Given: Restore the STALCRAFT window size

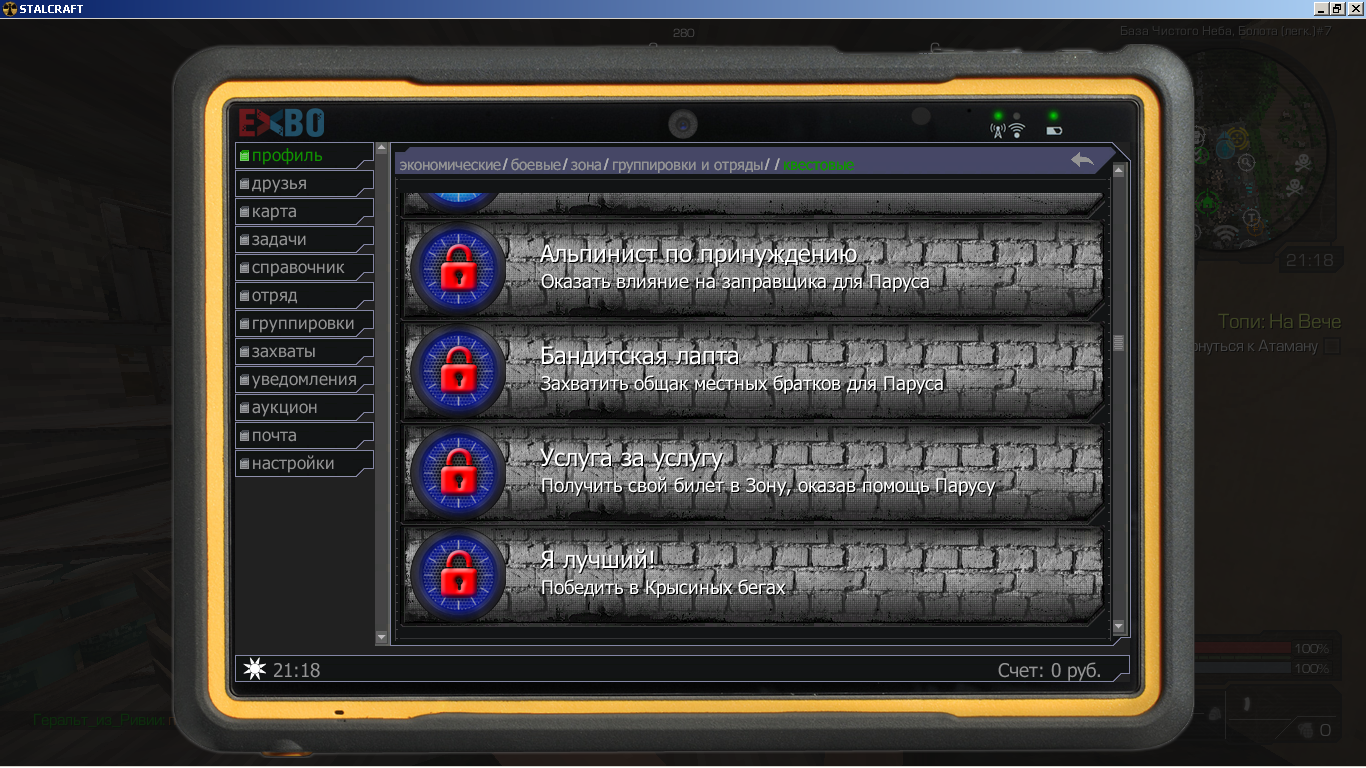Looking at the screenshot, I should (1337, 8).
